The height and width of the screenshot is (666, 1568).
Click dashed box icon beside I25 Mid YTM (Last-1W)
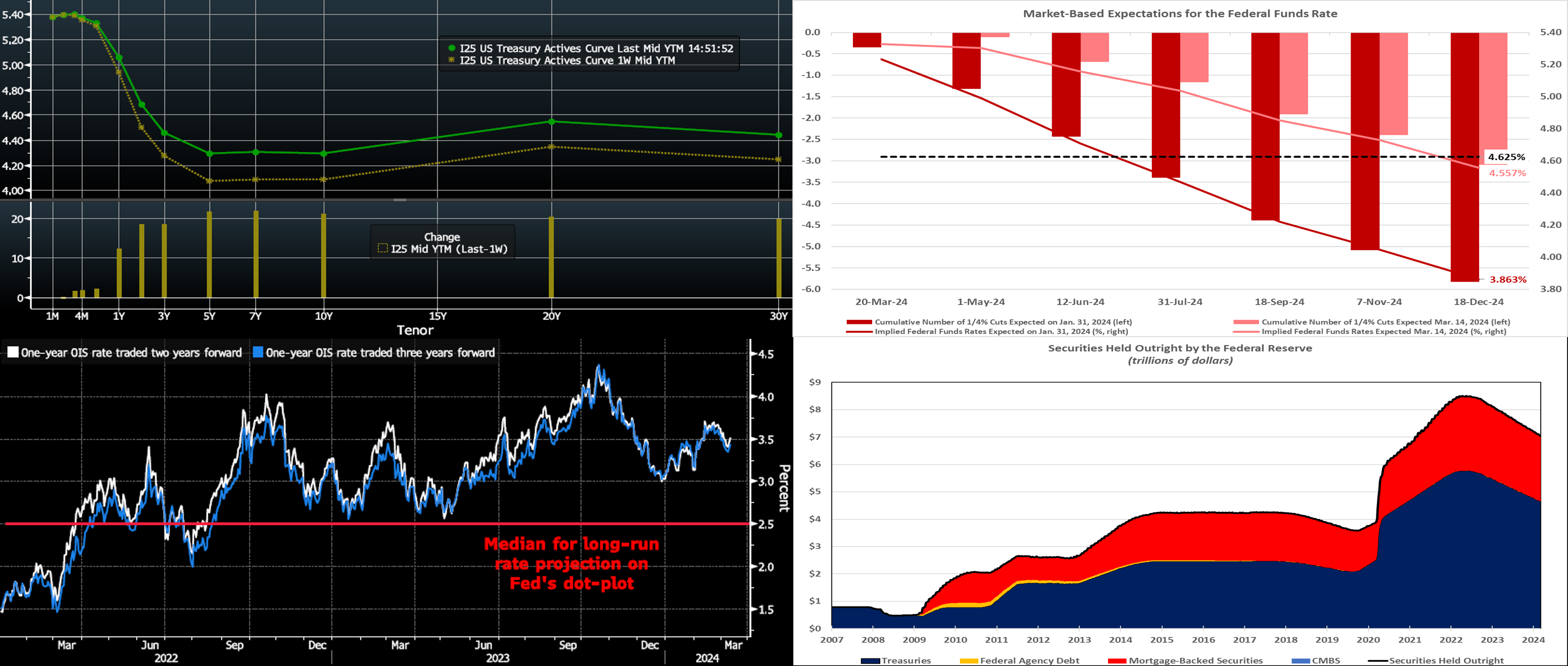[x=383, y=249]
